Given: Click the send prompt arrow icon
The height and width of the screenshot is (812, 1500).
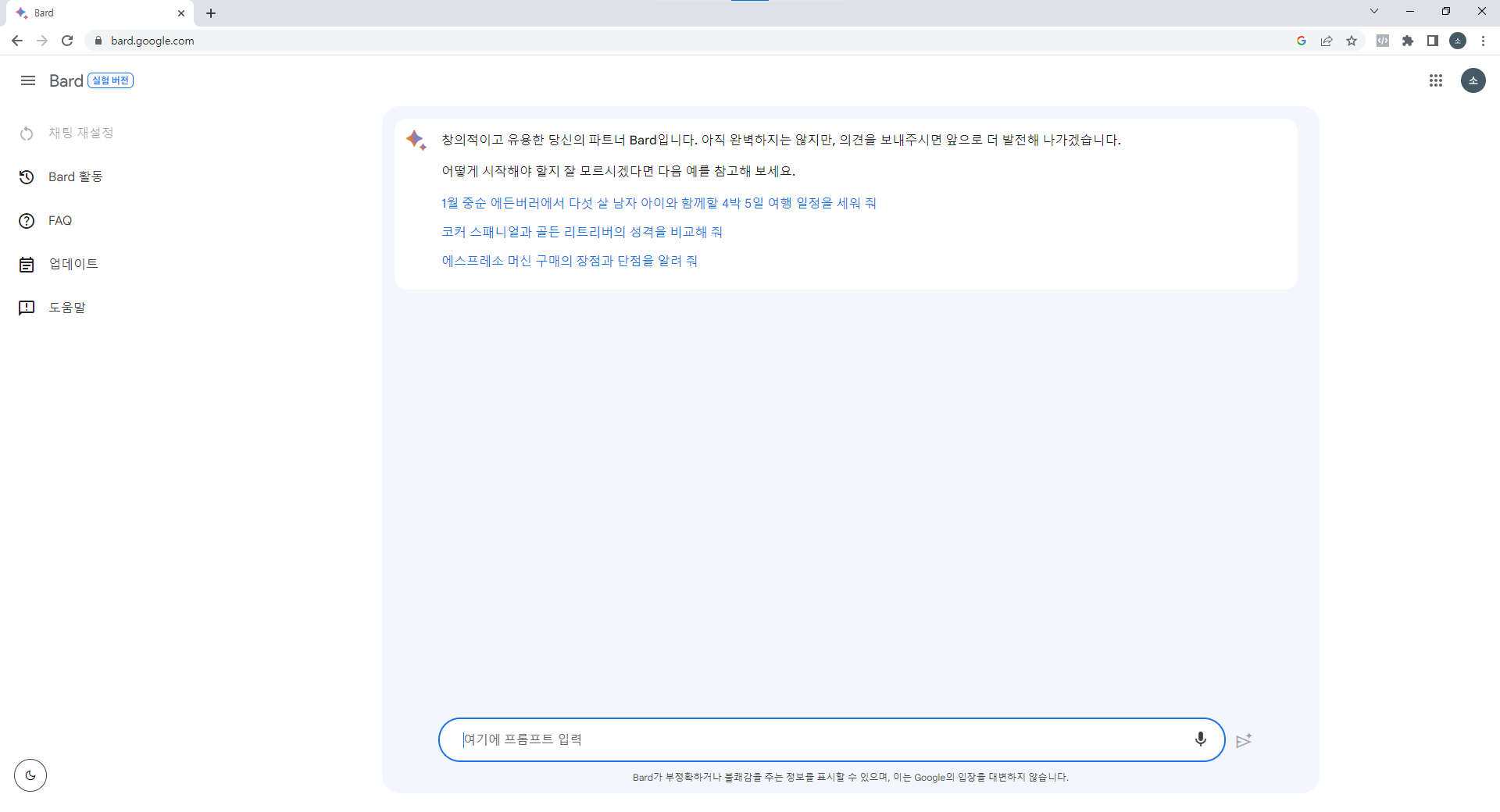Looking at the screenshot, I should (x=1244, y=740).
